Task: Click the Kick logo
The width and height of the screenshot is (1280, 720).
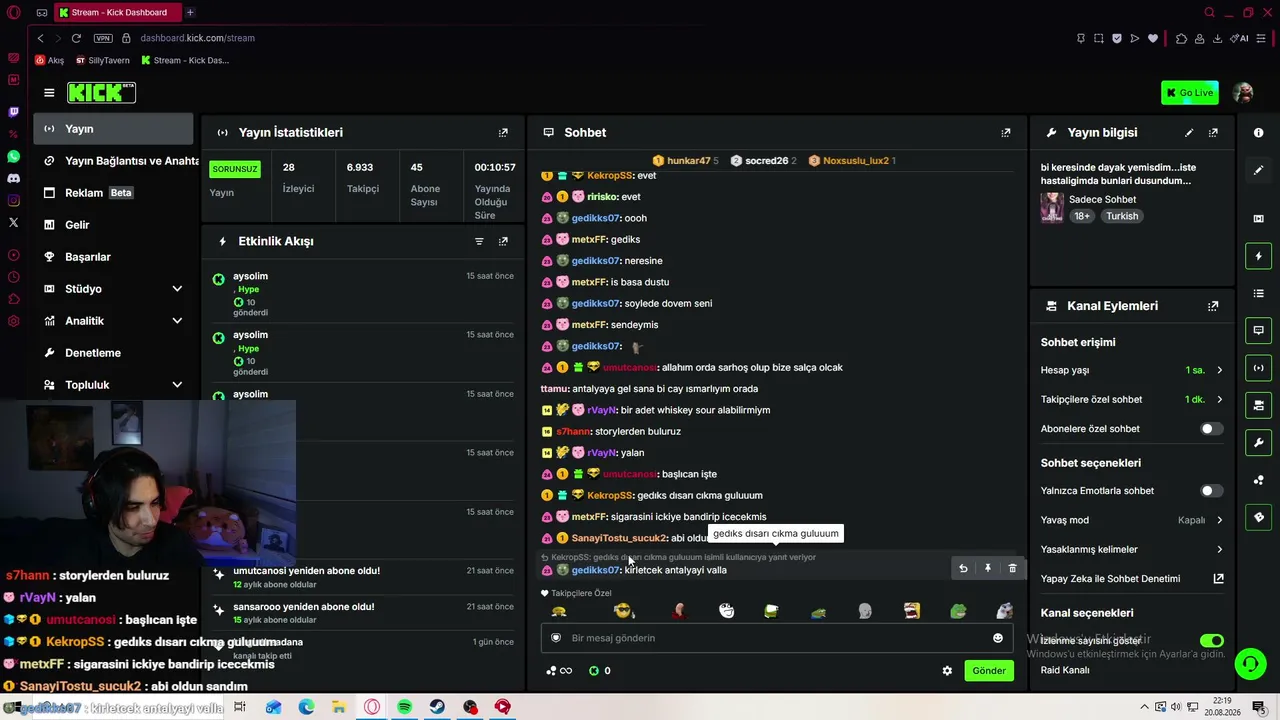Action: (x=101, y=93)
